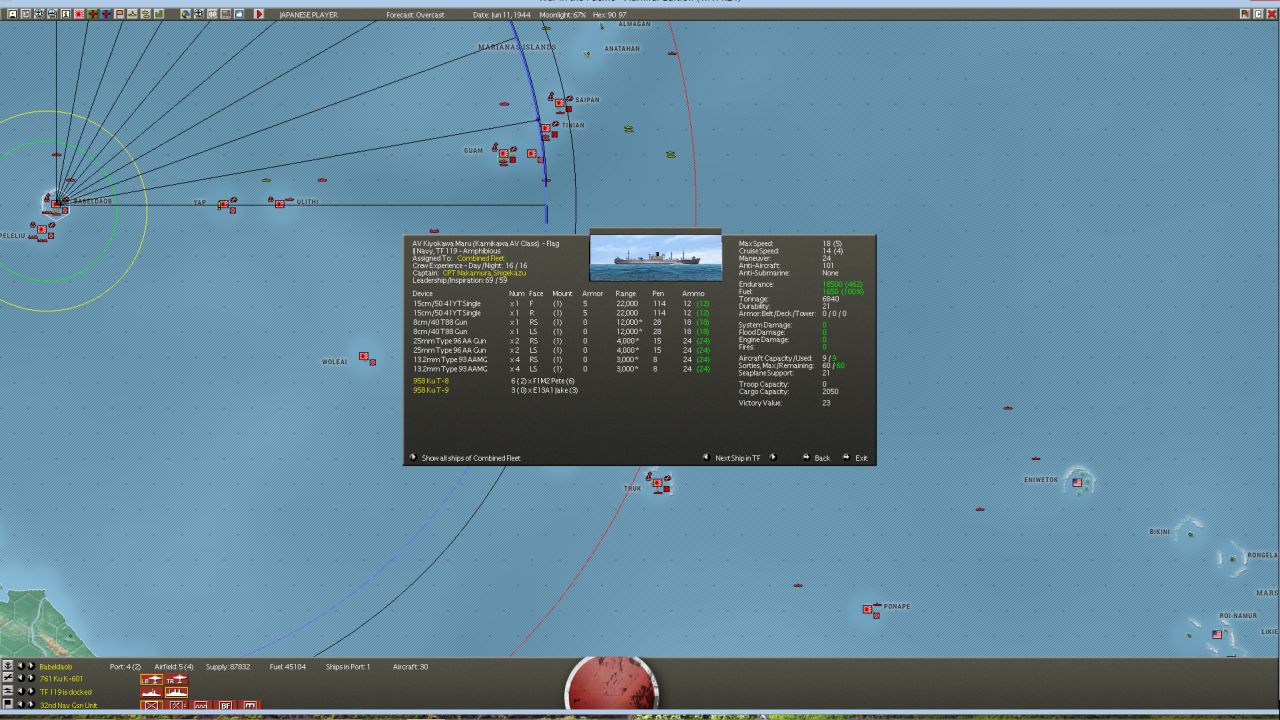Click the 'JAPANESE PLAYER' label

click(308, 15)
